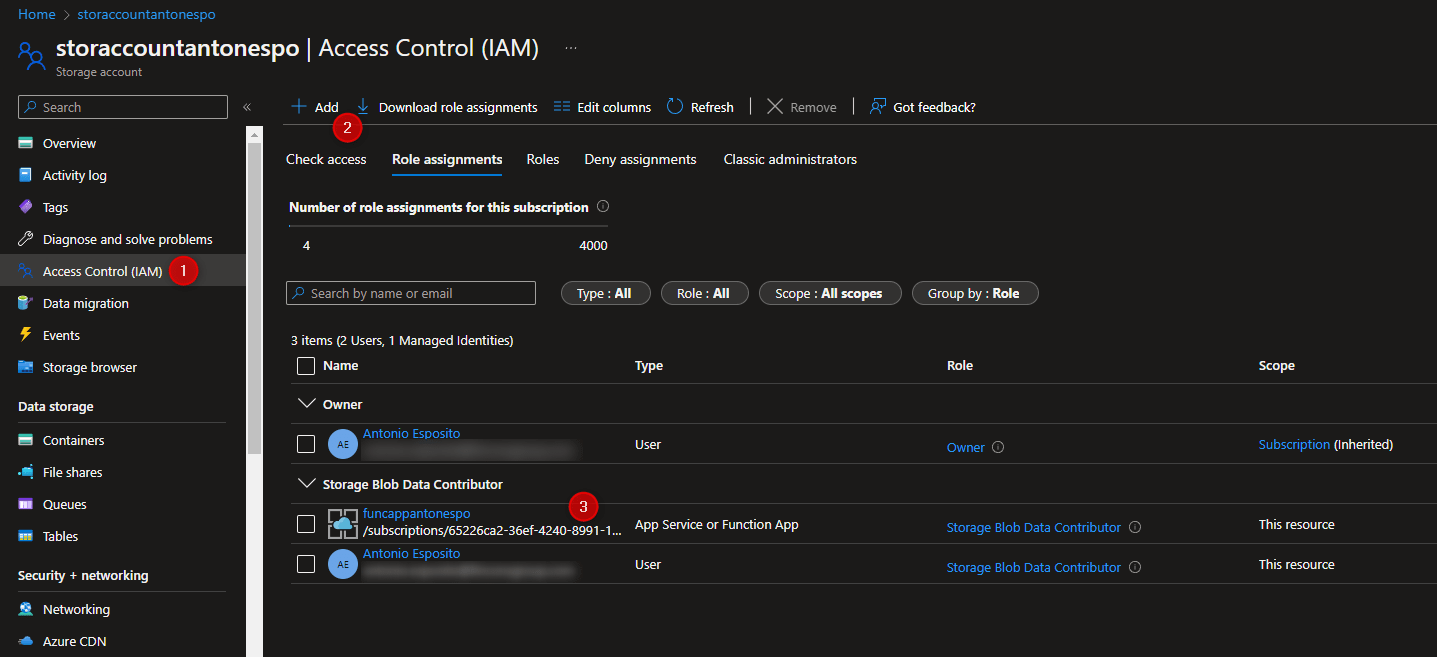Collapse the Storage Blob Data Contributor group

pos(306,484)
